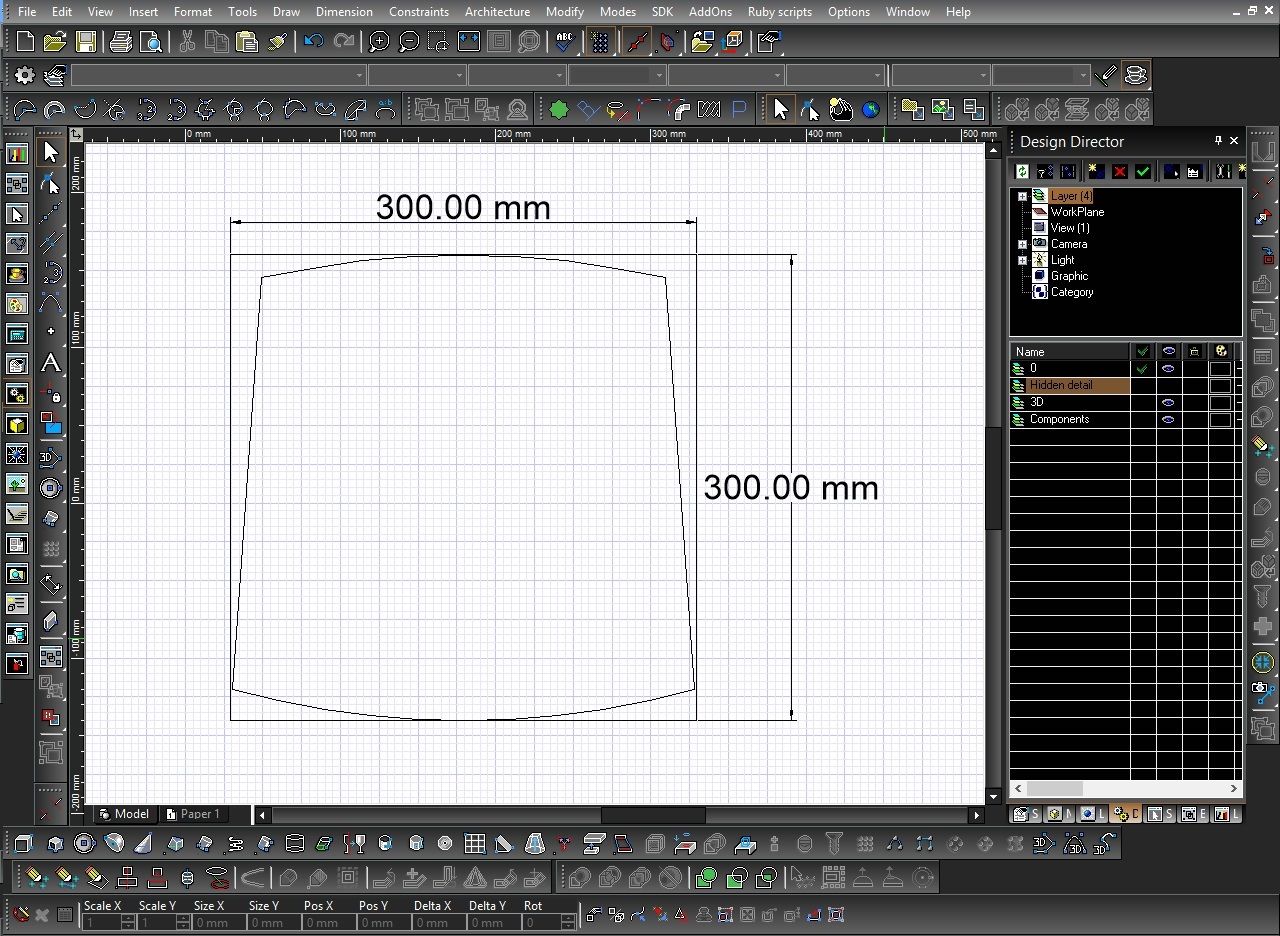The image size is (1280, 936).
Task: Select WorkPlane in Design Director tree
Action: (1077, 212)
